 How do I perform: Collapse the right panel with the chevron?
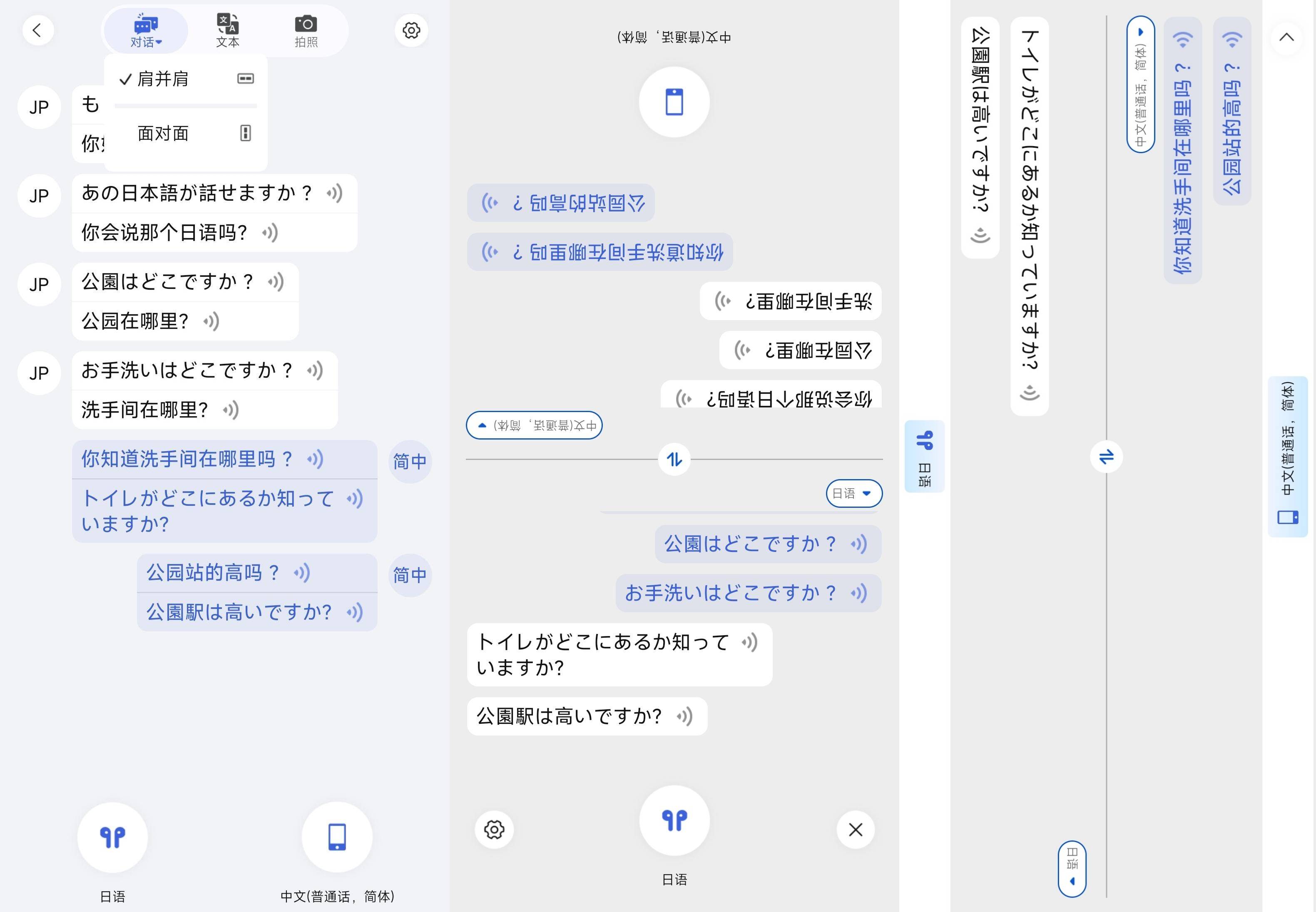point(1286,37)
